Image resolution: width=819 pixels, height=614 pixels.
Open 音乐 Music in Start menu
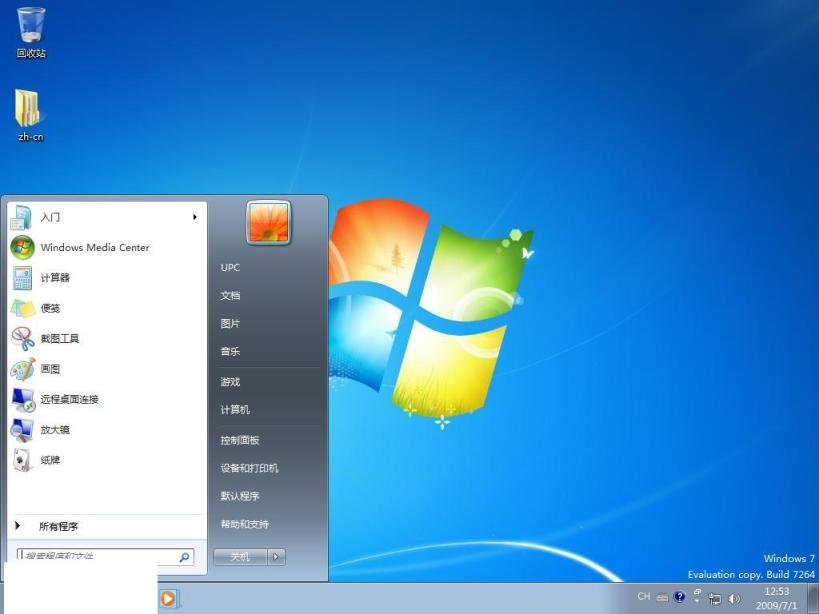coord(230,351)
